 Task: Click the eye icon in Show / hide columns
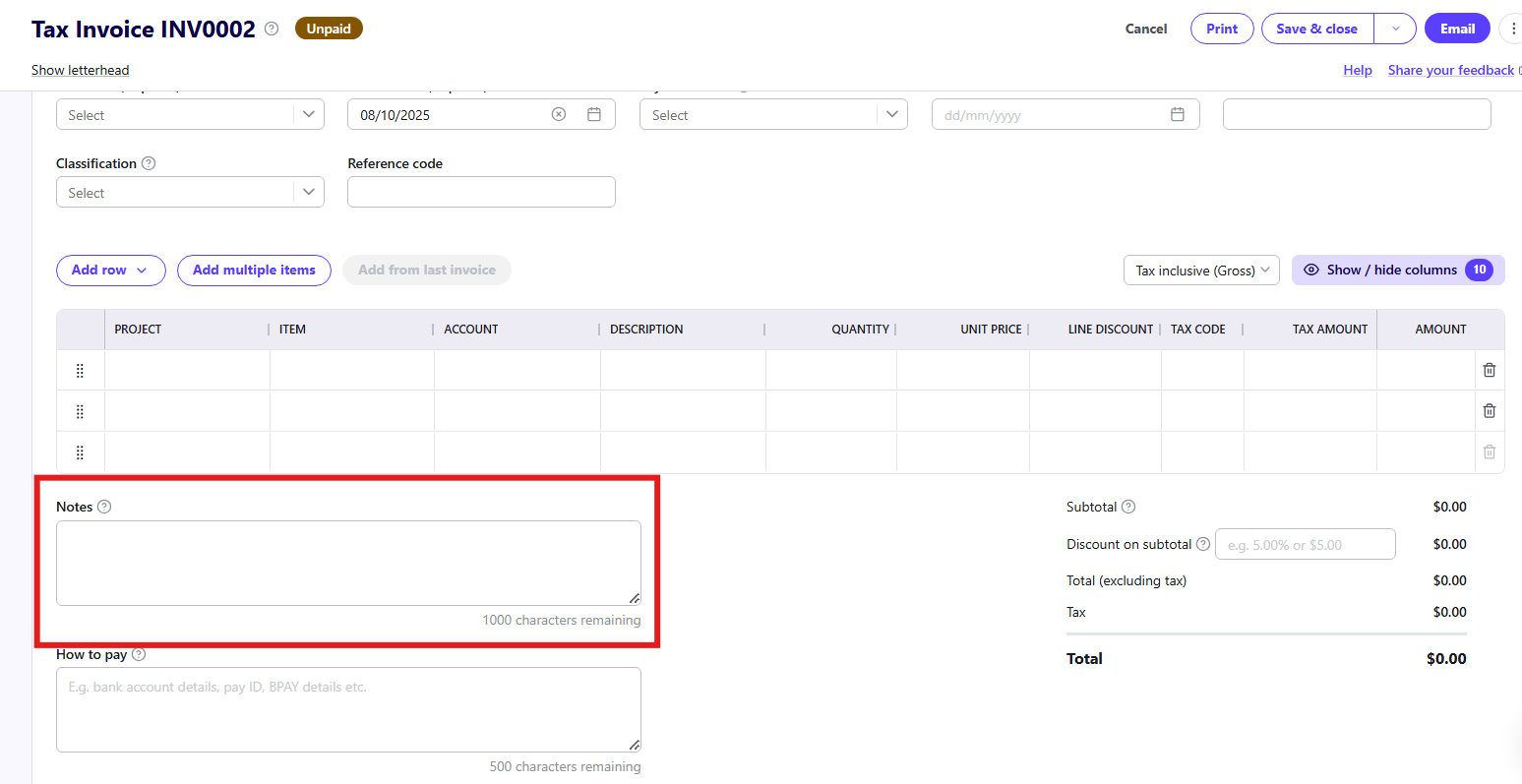(x=1310, y=270)
